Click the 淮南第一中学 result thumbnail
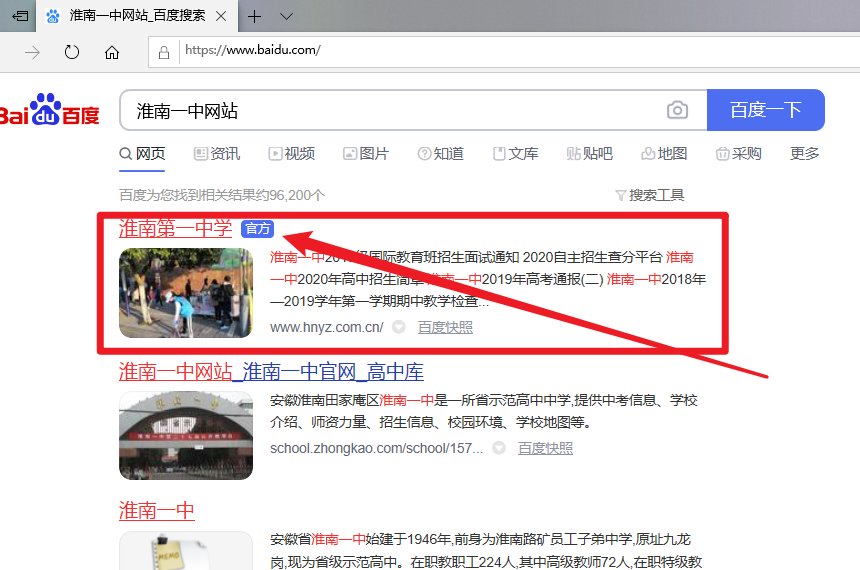Viewport: 860px width, 570px height. (186, 292)
